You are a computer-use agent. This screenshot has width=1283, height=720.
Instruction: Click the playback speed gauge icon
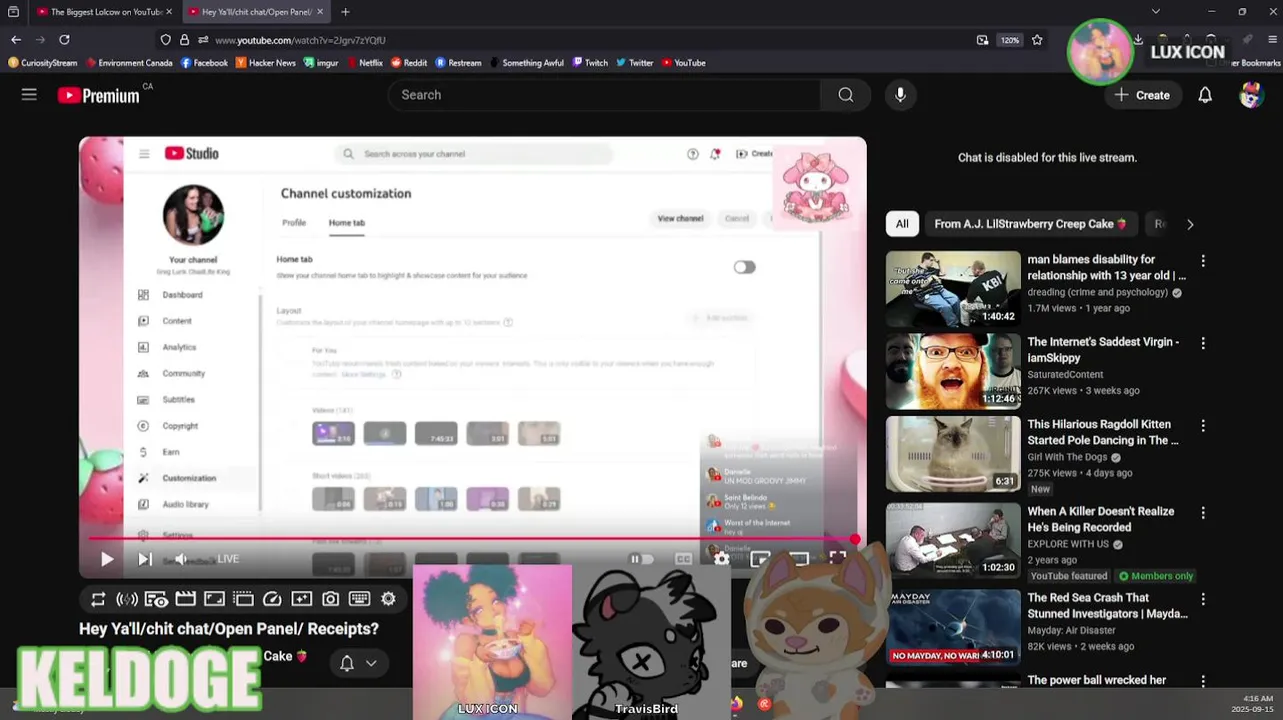pos(272,599)
